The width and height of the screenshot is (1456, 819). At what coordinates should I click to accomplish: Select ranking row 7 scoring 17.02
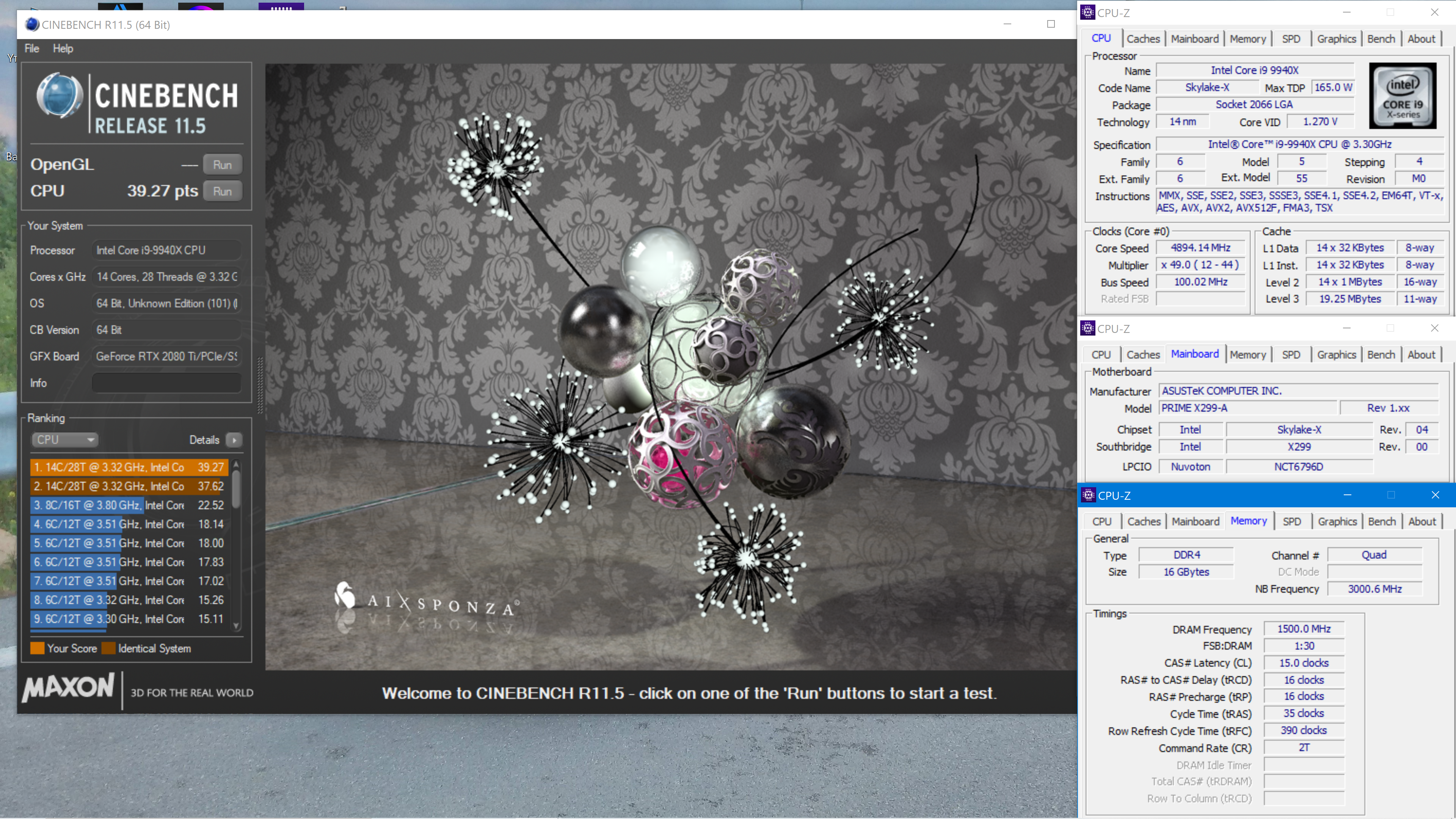pos(129,581)
